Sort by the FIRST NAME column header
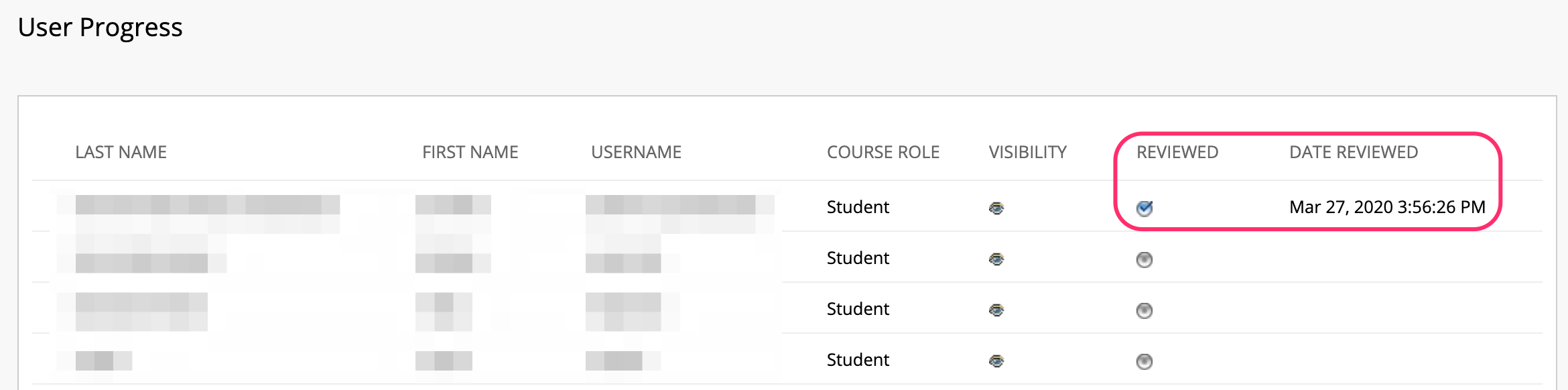 [470, 152]
